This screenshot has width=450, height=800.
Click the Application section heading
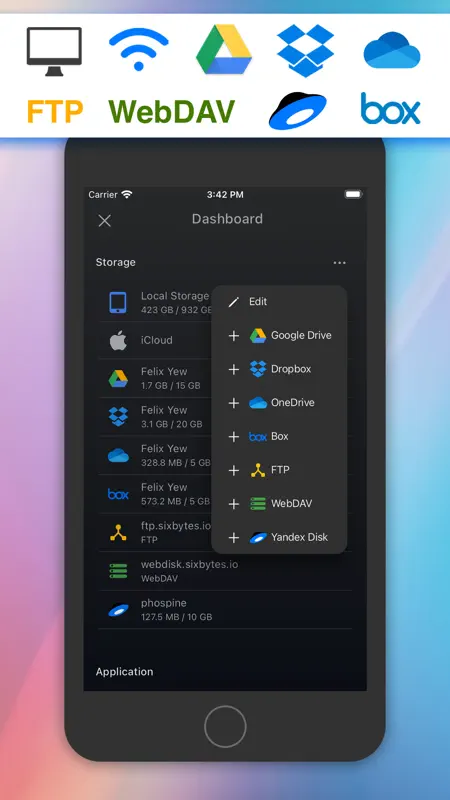[x=124, y=672]
